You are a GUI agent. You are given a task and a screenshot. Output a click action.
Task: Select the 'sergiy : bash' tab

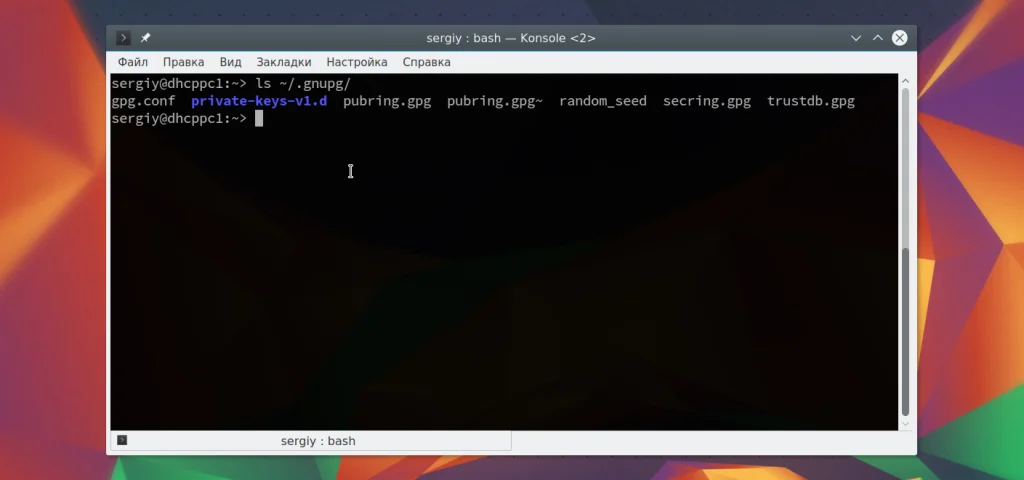point(311,441)
